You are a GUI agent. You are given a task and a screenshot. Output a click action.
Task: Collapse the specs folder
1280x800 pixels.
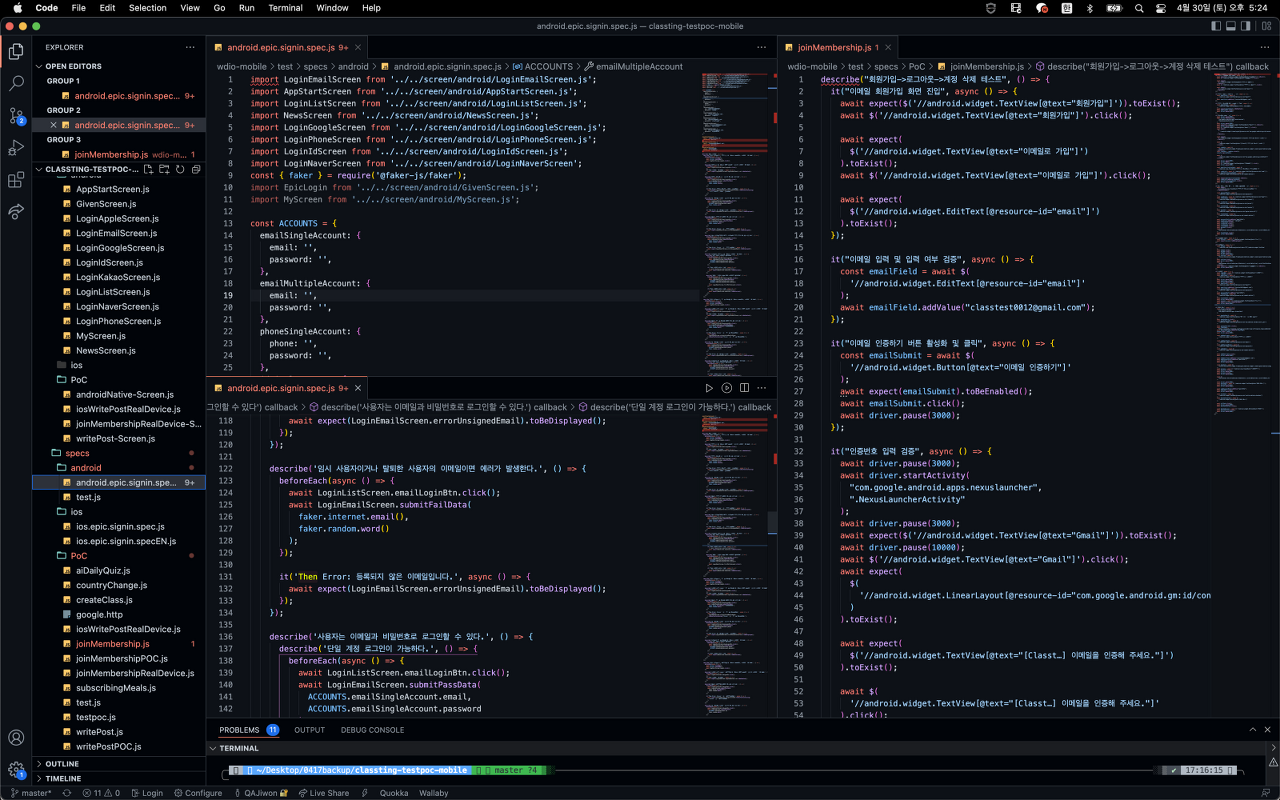point(119,453)
